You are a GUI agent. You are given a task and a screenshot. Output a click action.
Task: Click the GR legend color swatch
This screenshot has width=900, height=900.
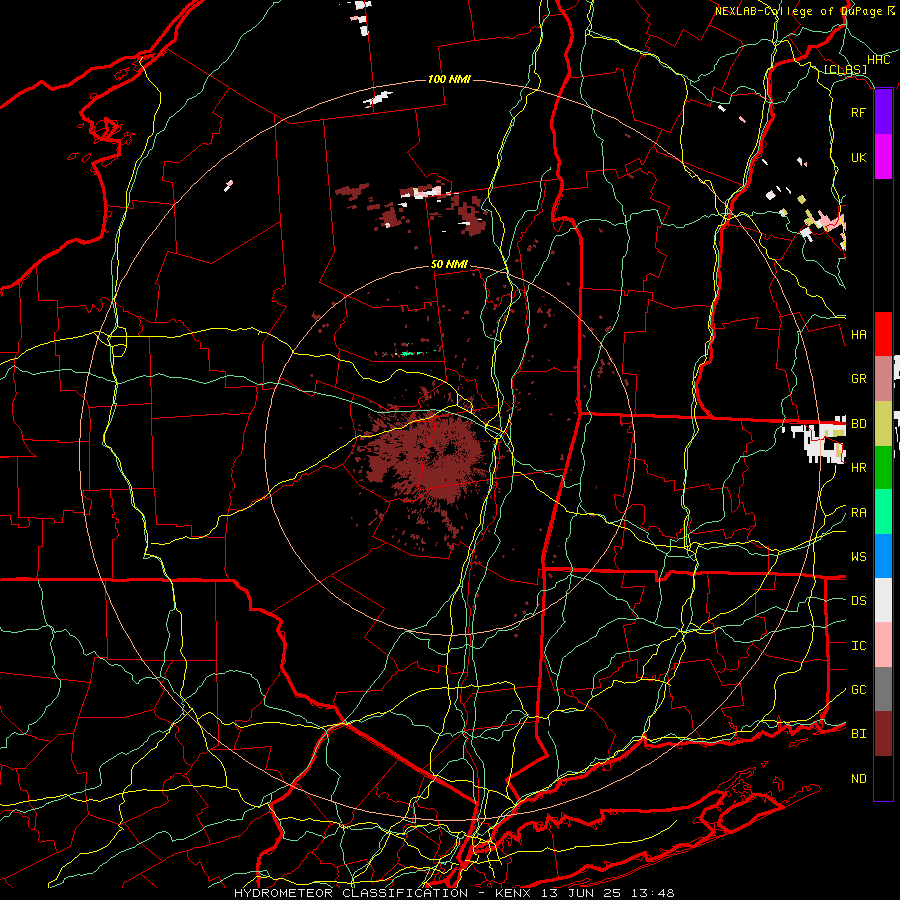click(883, 378)
